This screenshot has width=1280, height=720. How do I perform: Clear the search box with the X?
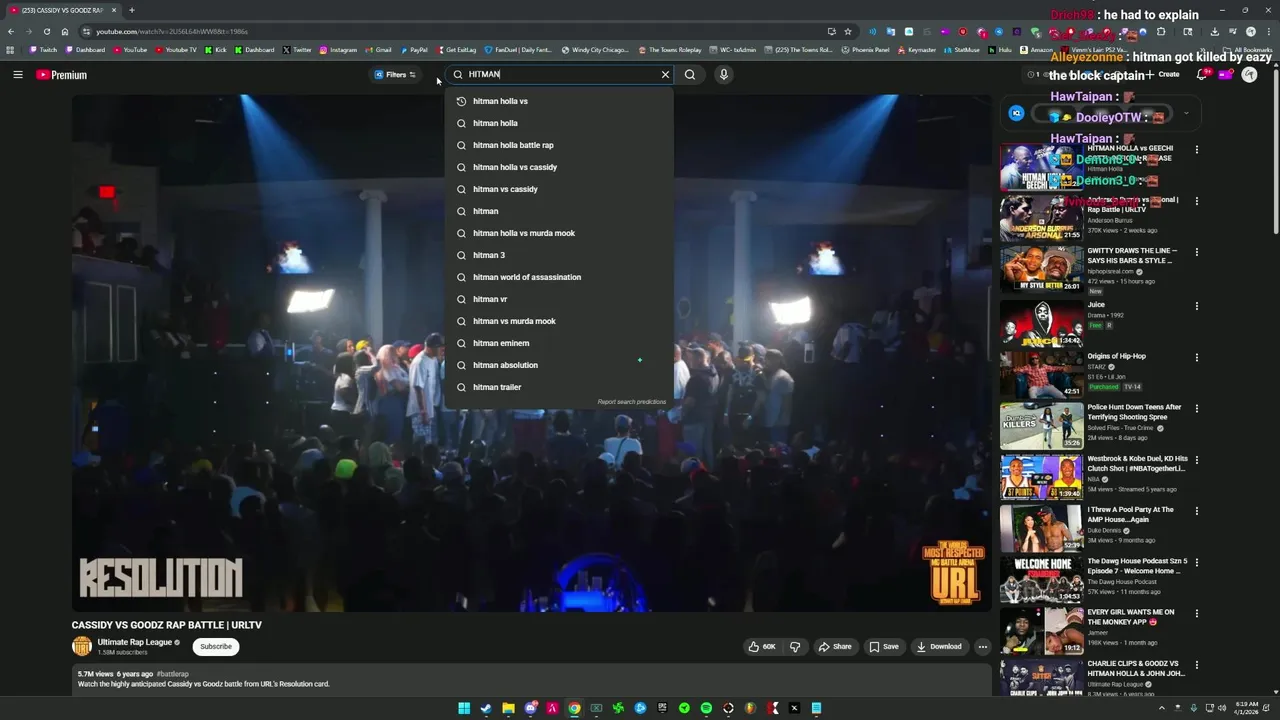(665, 74)
